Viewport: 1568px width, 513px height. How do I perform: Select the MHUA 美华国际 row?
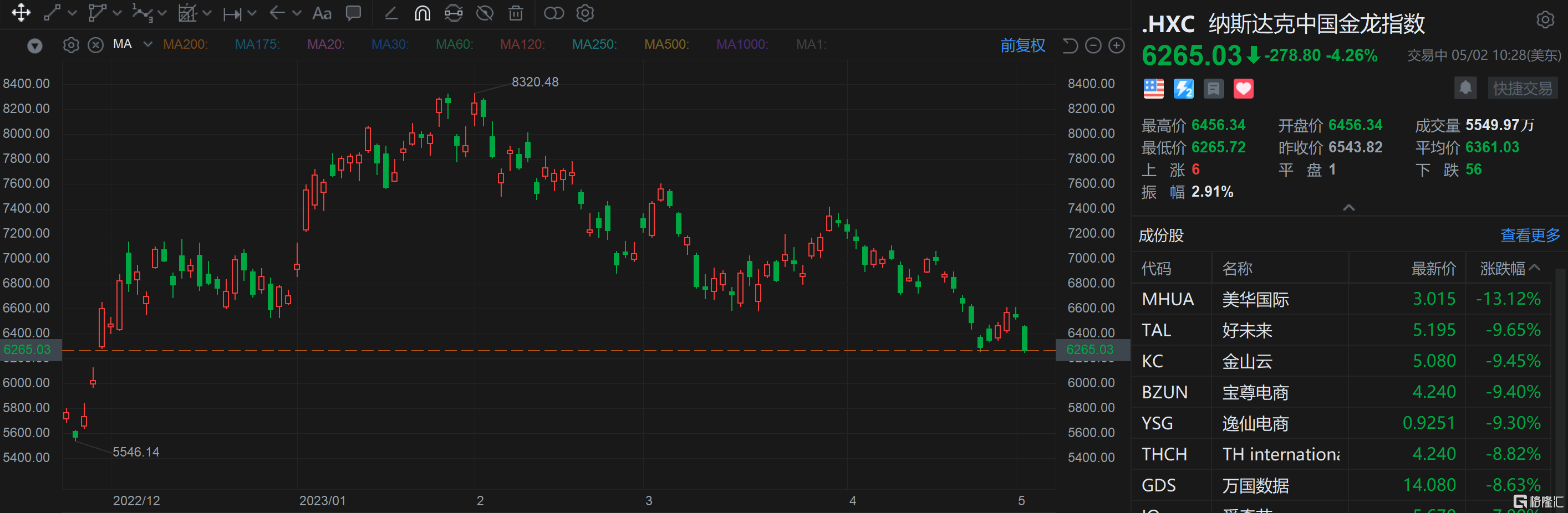click(x=1342, y=299)
